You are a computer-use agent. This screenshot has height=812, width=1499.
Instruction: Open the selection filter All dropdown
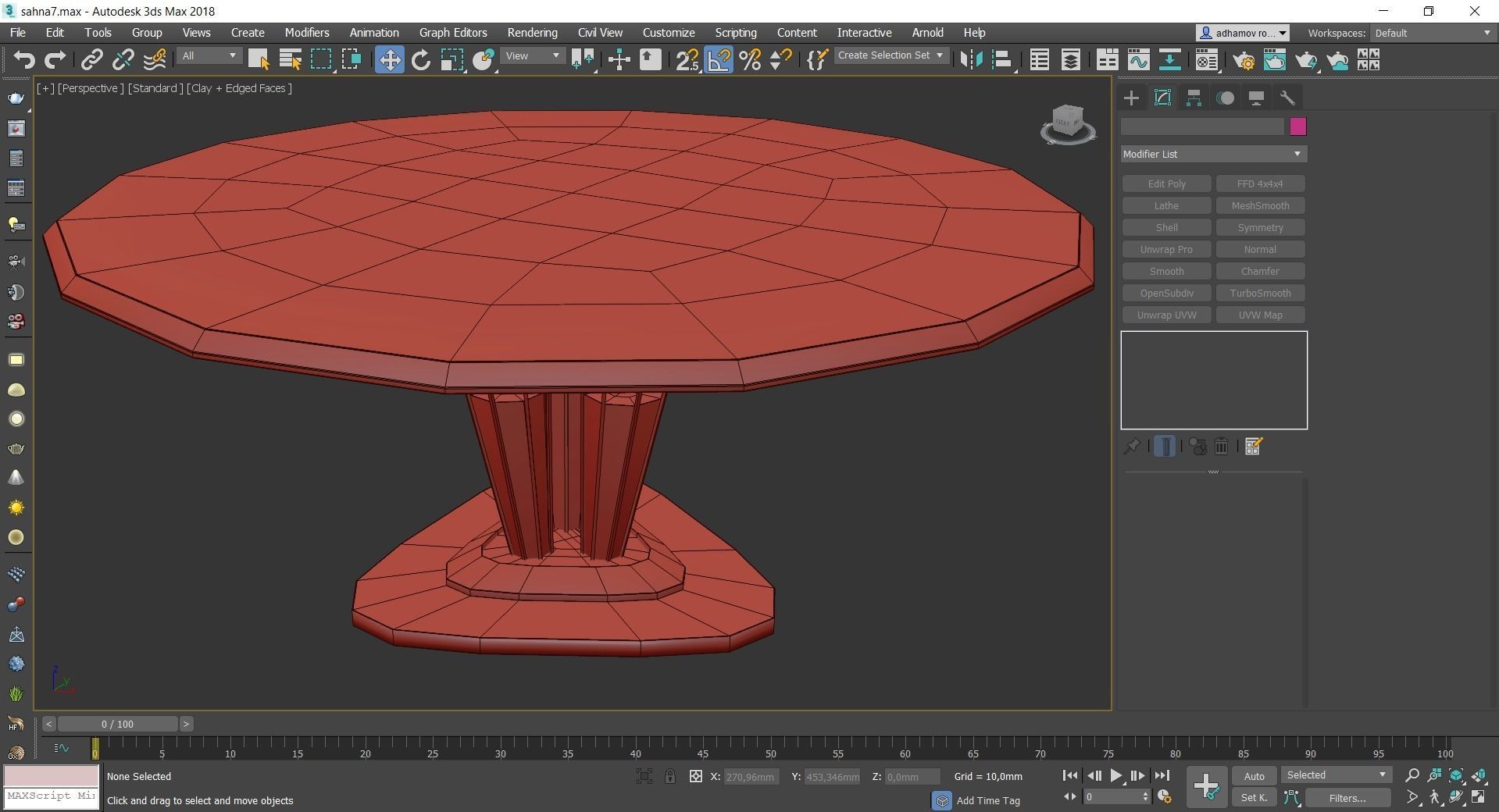(208, 56)
